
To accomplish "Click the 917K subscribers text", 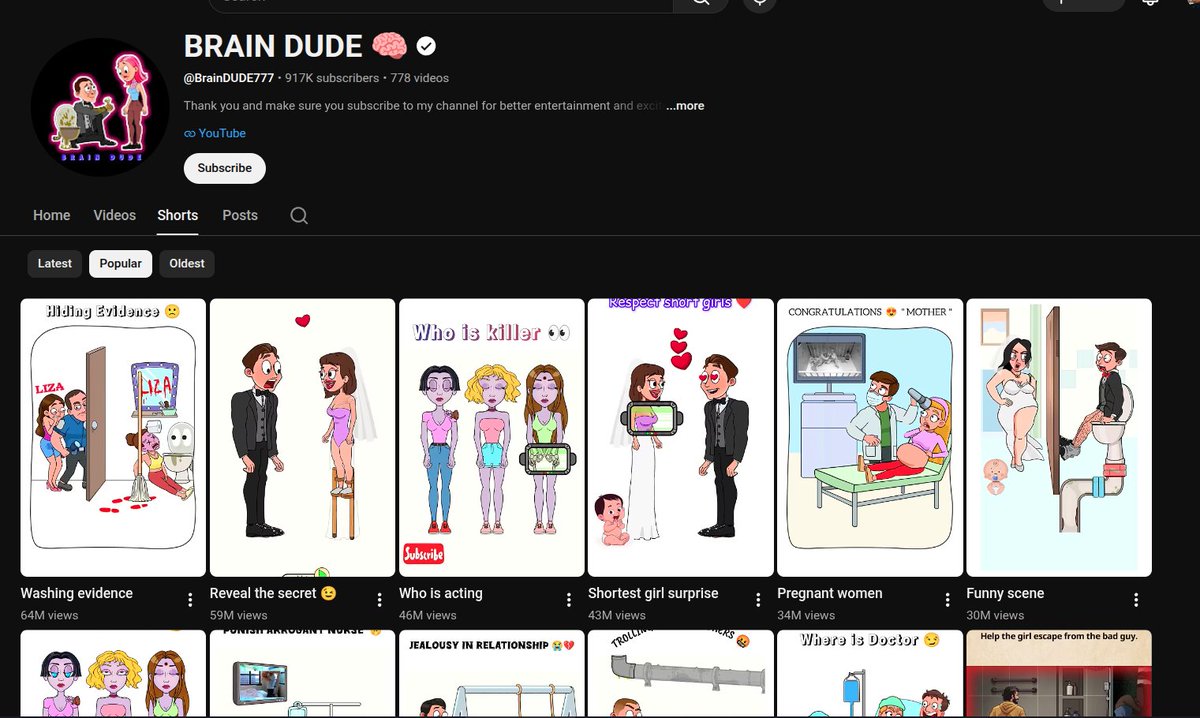I will (x=332, y=78).
